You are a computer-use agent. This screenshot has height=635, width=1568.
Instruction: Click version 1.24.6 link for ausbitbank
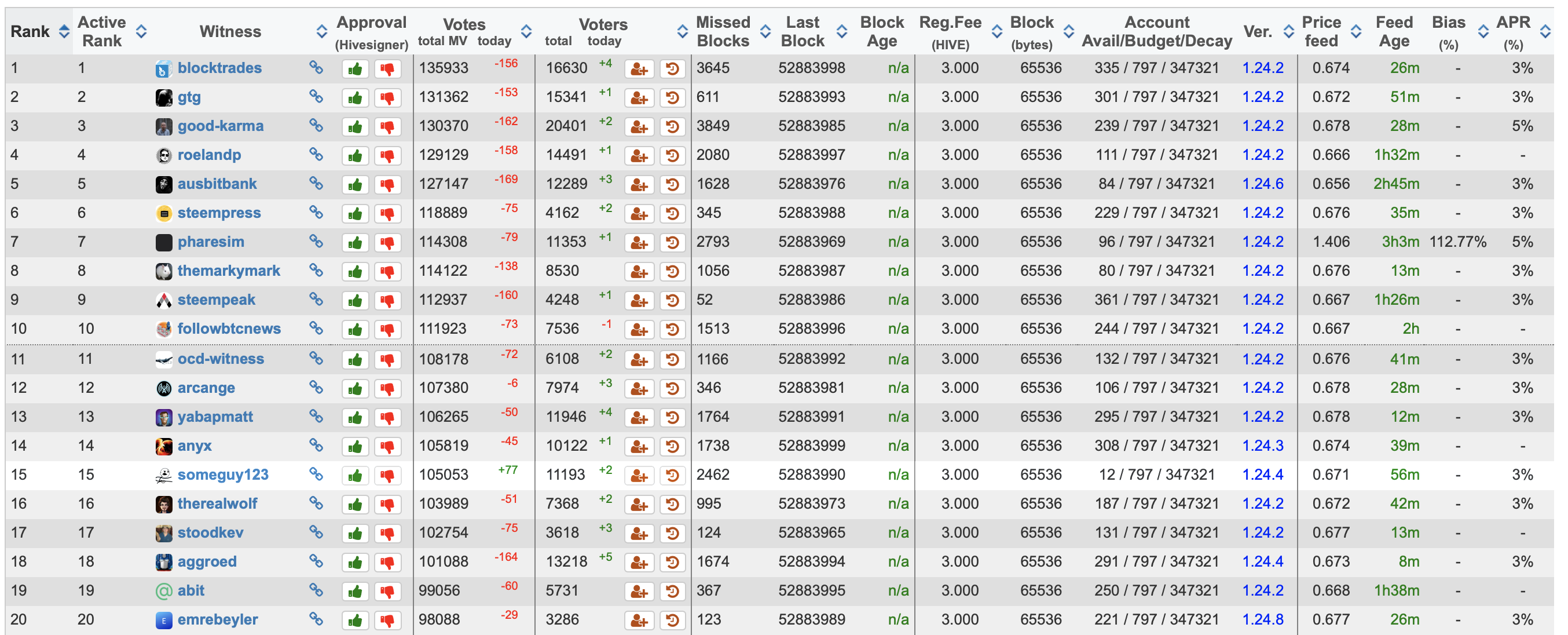click(x=1263, y=184)
